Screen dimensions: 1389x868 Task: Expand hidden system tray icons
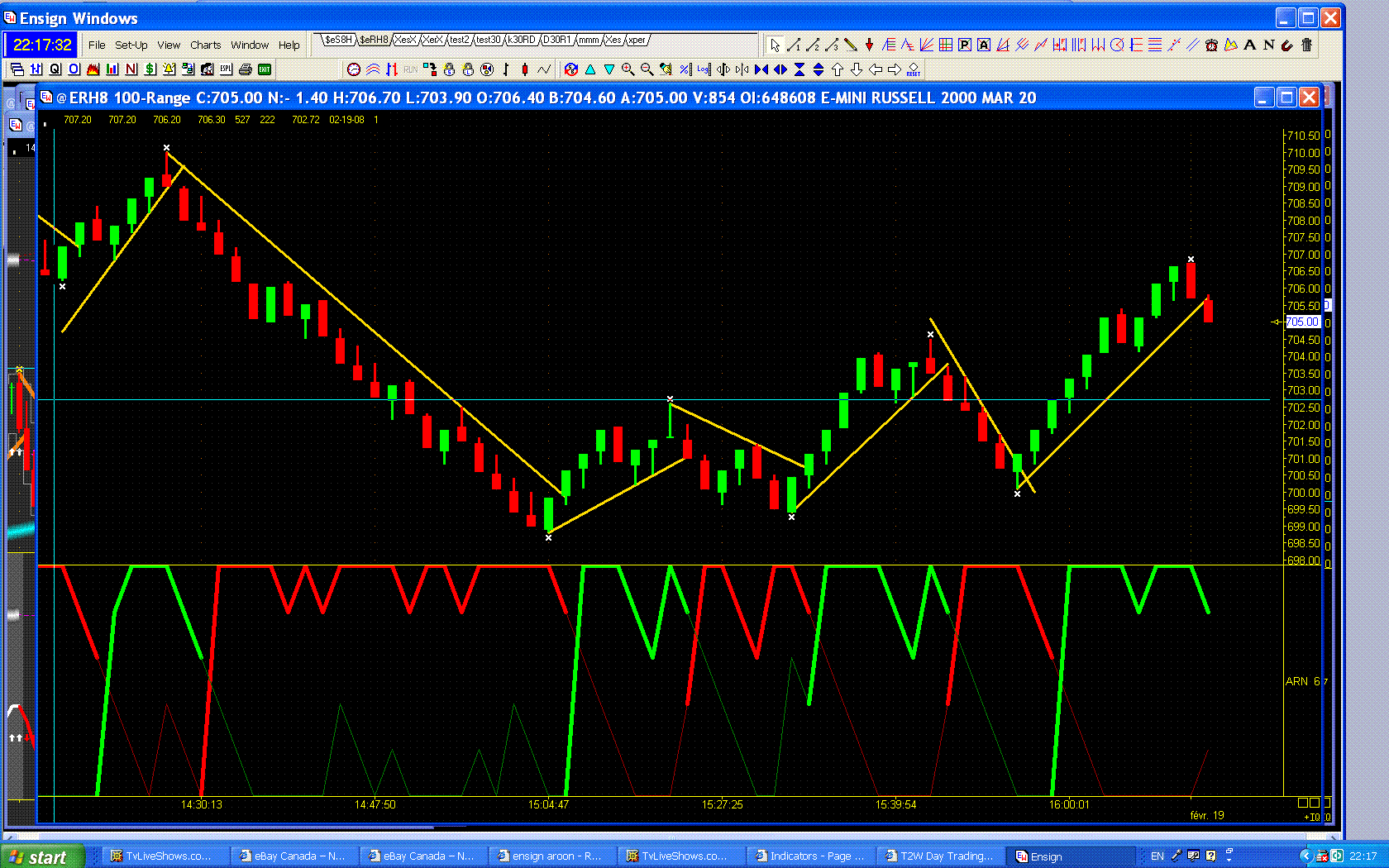1305,856
